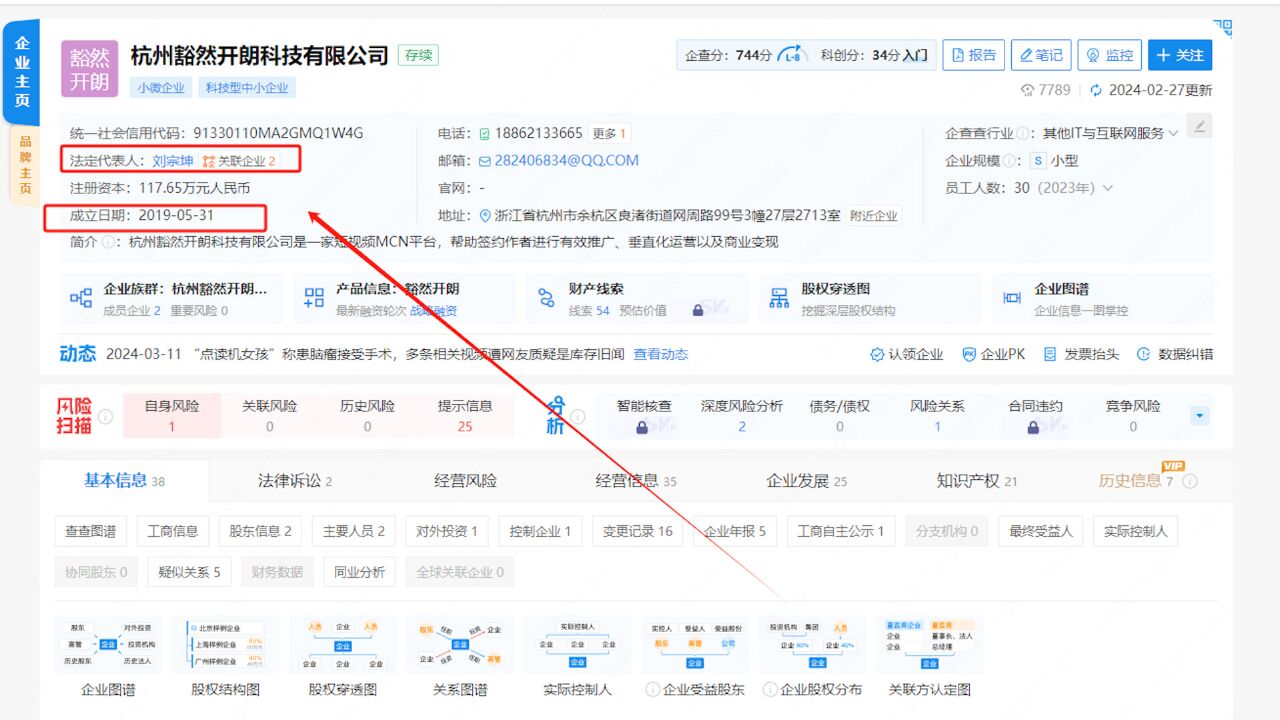The width and height of the screenshot is (1280, 720).
Task: Click the 报告 report button
Action: coord(973,55)
